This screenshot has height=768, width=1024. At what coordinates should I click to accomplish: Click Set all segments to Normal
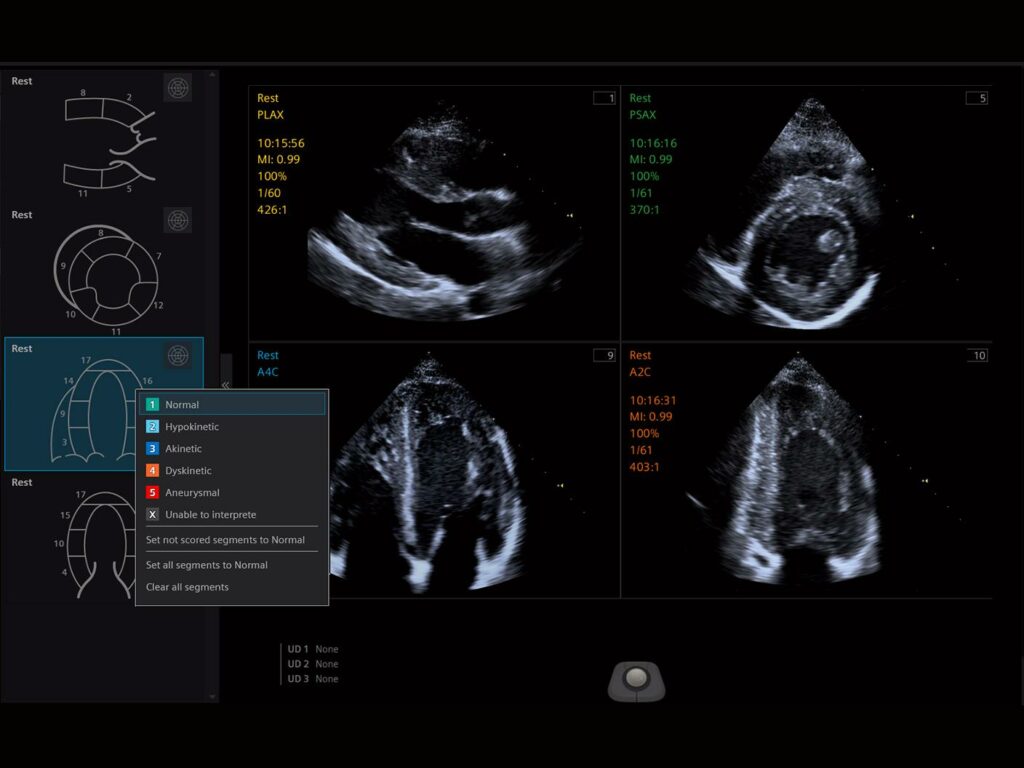click(x=207, y=565)
